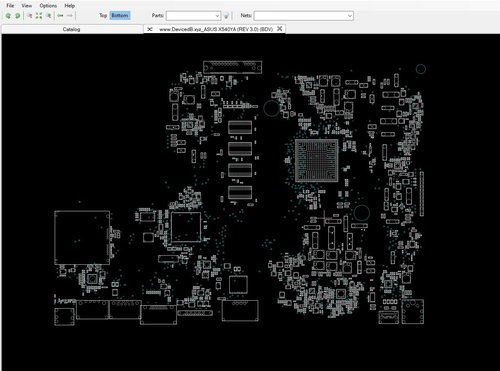The width and height of the screenshot is (500, 371).
Task: Open the Nets dropdown arrow
Action: [x=350, y=16]
